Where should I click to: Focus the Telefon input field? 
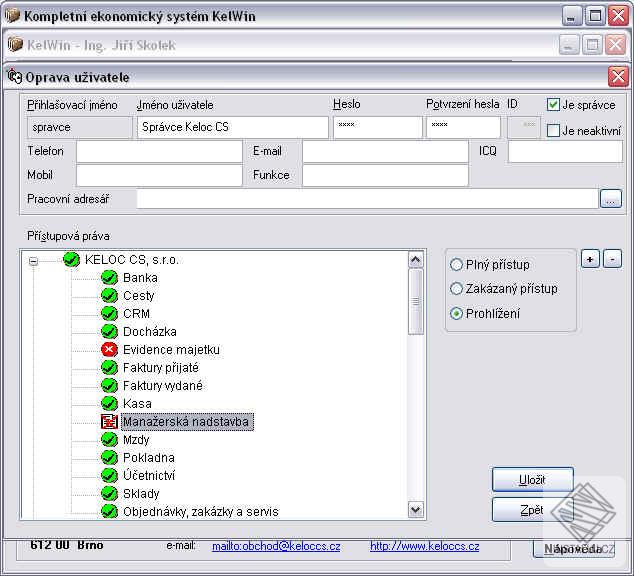tap(159, 152)
